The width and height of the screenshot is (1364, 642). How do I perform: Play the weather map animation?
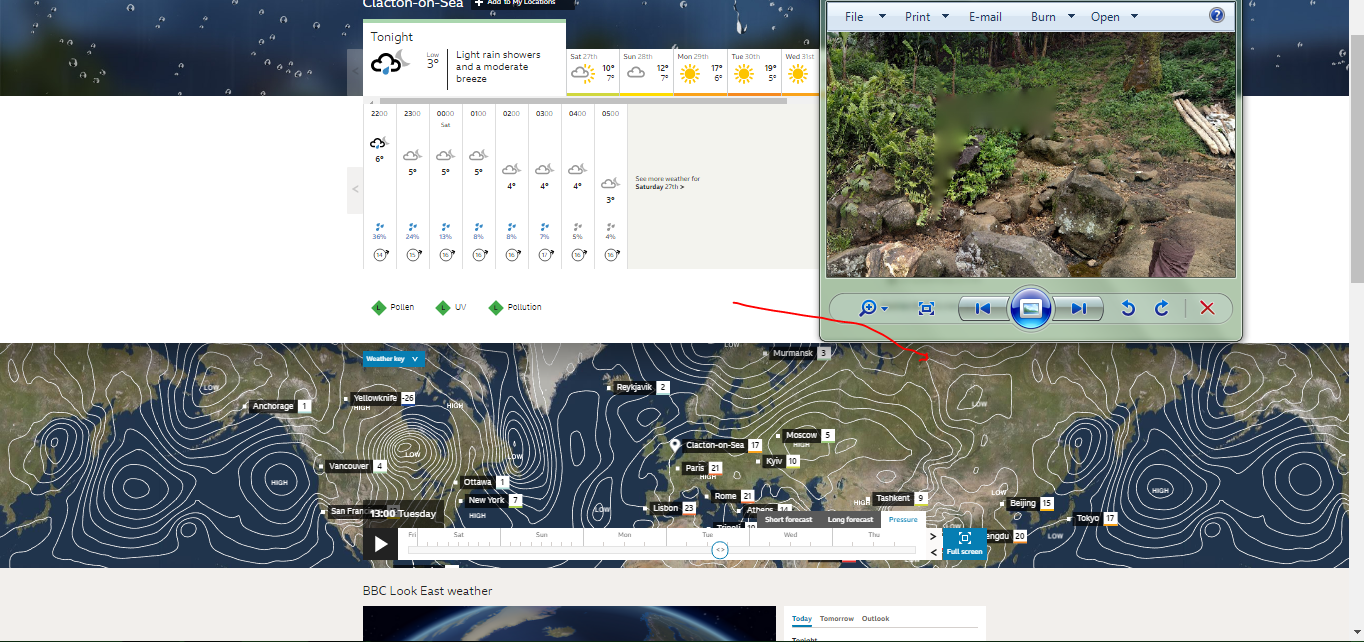click(x=380, y=544)
